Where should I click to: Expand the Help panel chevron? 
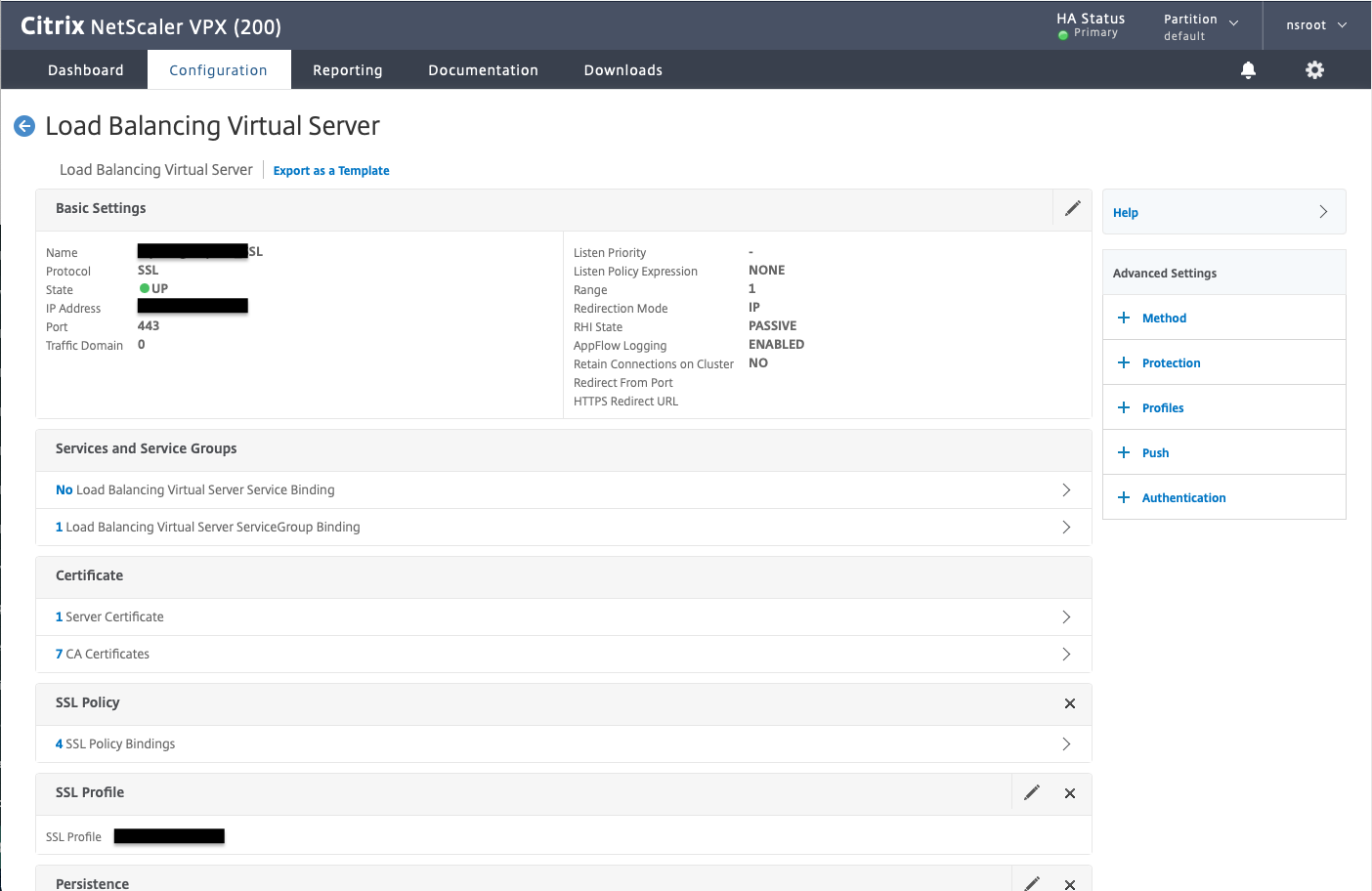(1323, 212)
